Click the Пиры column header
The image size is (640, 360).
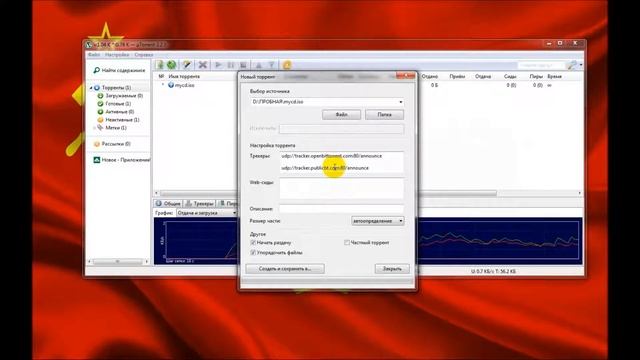click(x=536, y=76)
